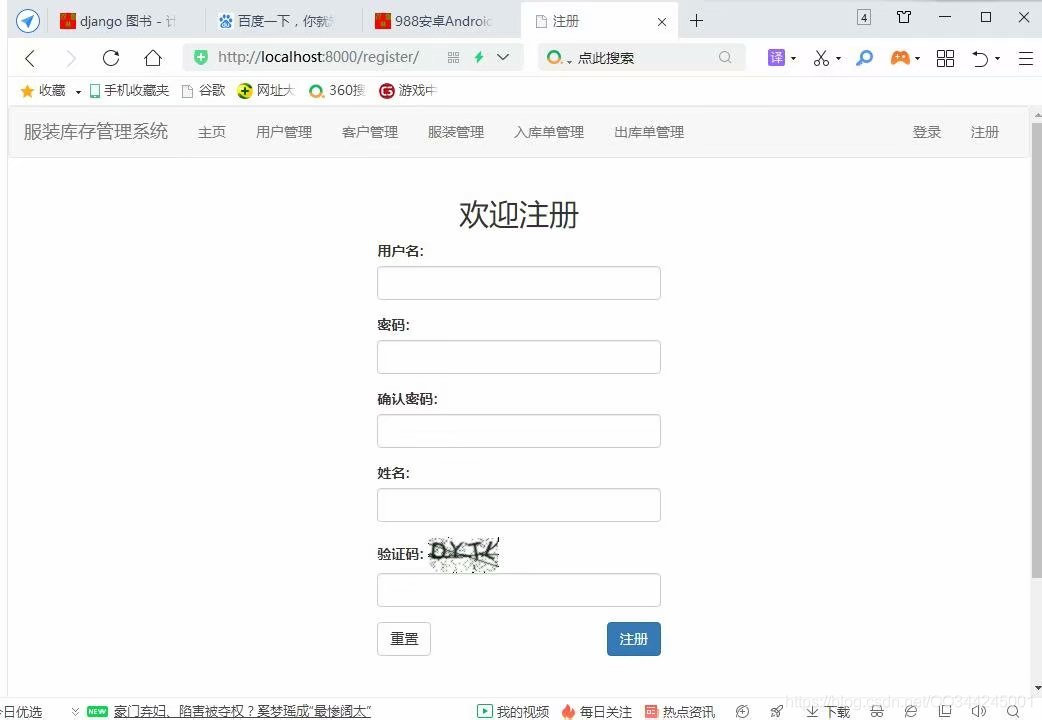Open the undo arrow dropdown
Image resolution: width=1042 pixels, height=720 pixels.
coord(997,59)
